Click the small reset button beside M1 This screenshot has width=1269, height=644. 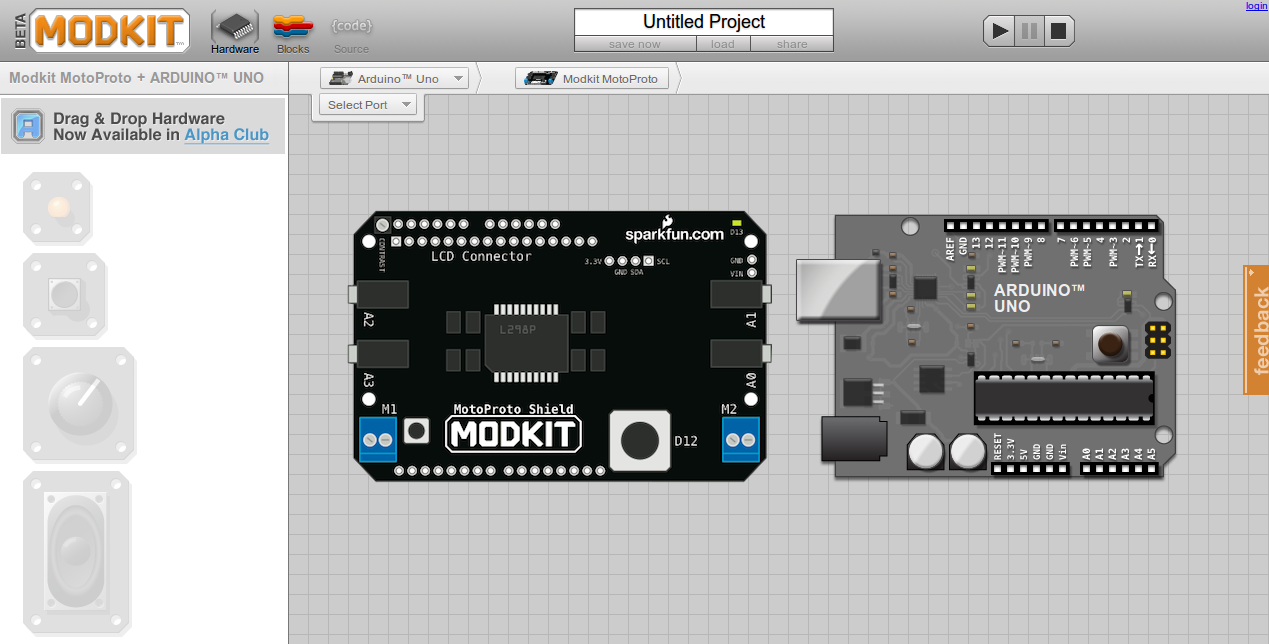(417, 432)
